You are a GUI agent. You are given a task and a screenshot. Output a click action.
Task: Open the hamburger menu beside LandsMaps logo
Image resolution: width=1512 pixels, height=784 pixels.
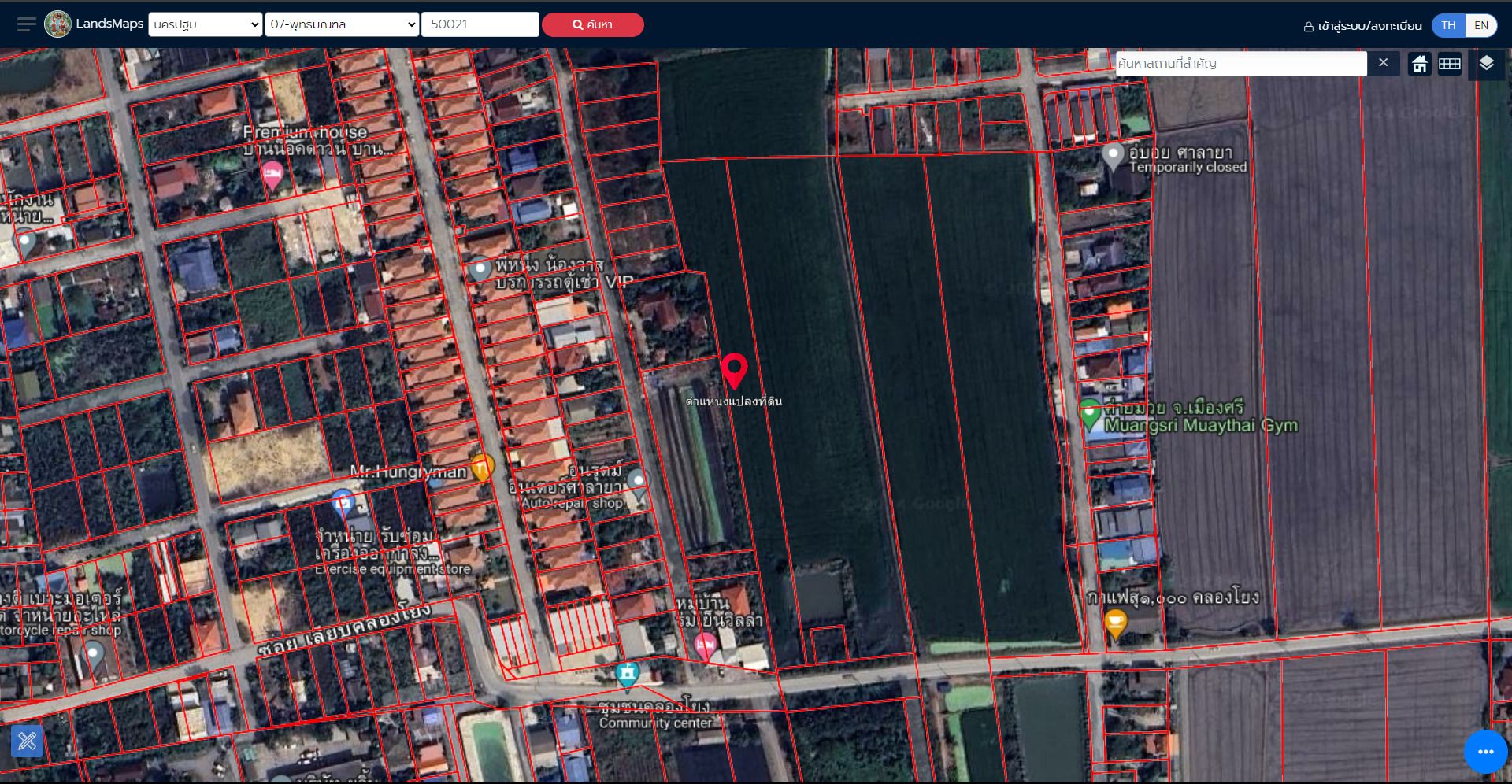pyautogui.click(x=27, y=24)
